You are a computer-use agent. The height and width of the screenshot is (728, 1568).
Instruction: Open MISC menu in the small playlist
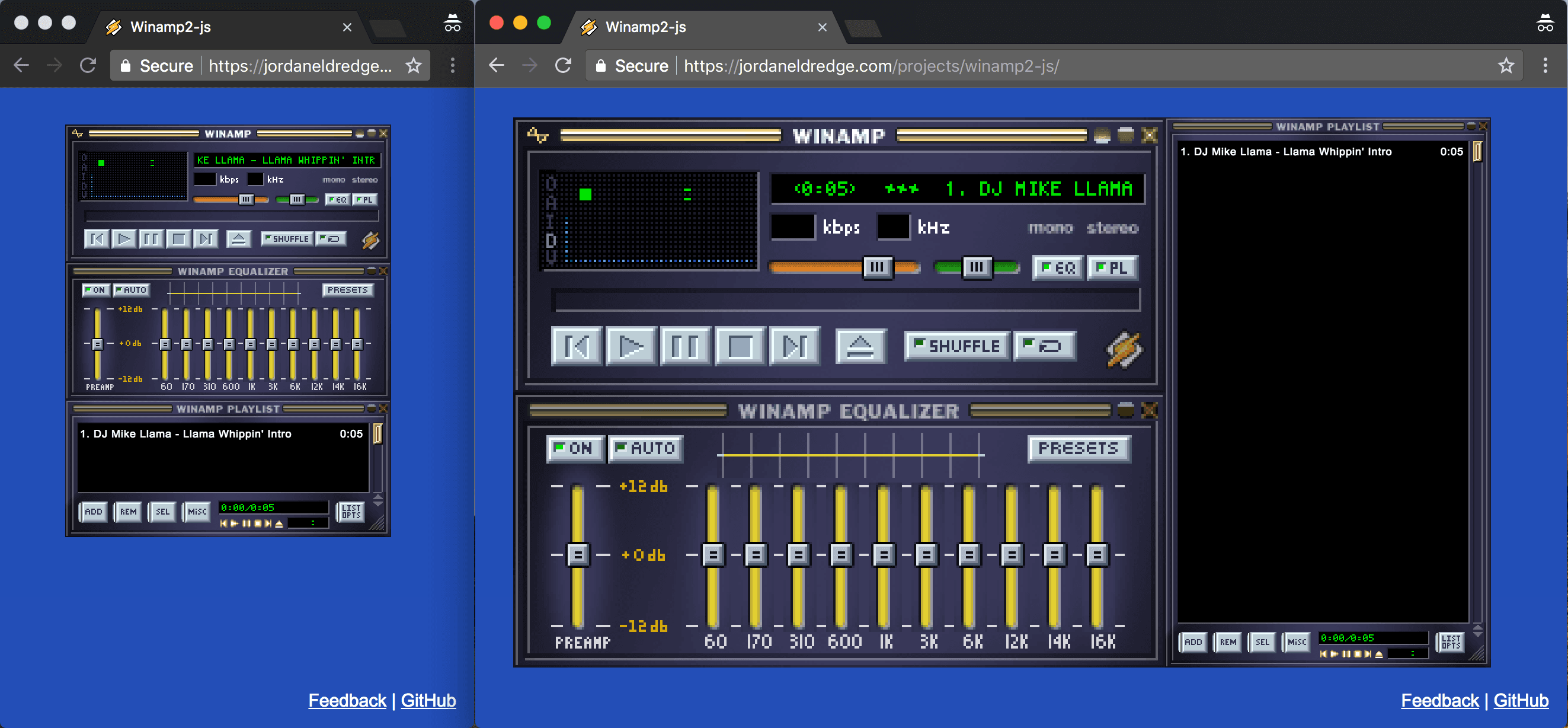197,511
